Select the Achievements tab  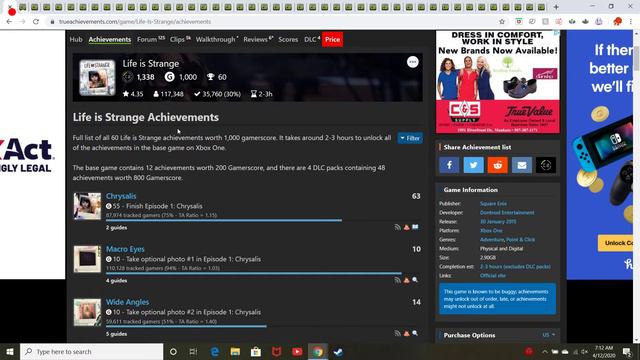[x=110, y=40]
